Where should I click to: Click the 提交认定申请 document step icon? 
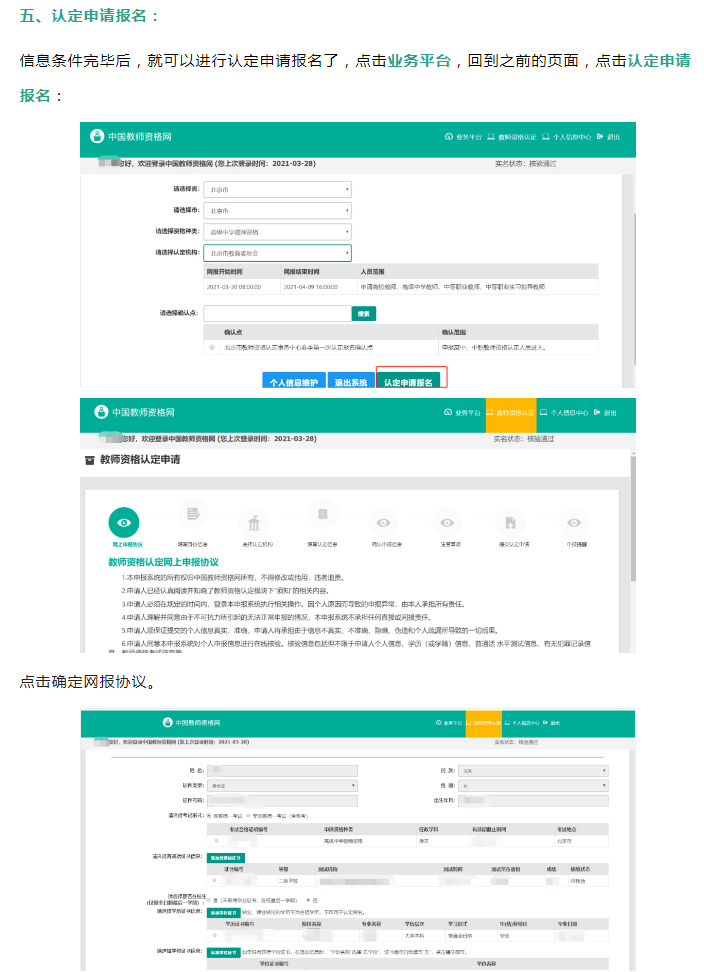coord(511,523)
